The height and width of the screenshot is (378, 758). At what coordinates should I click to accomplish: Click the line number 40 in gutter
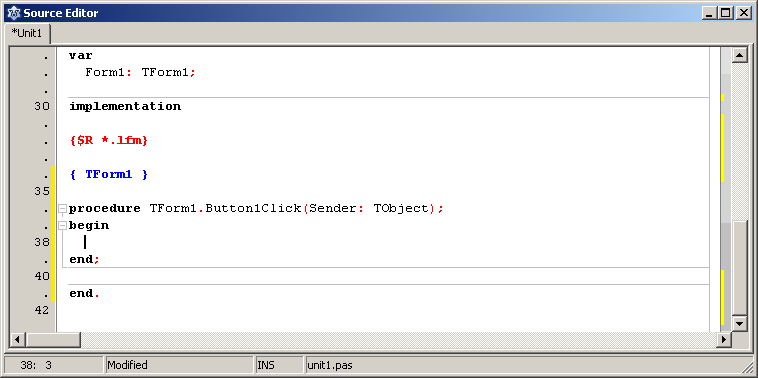42,276
